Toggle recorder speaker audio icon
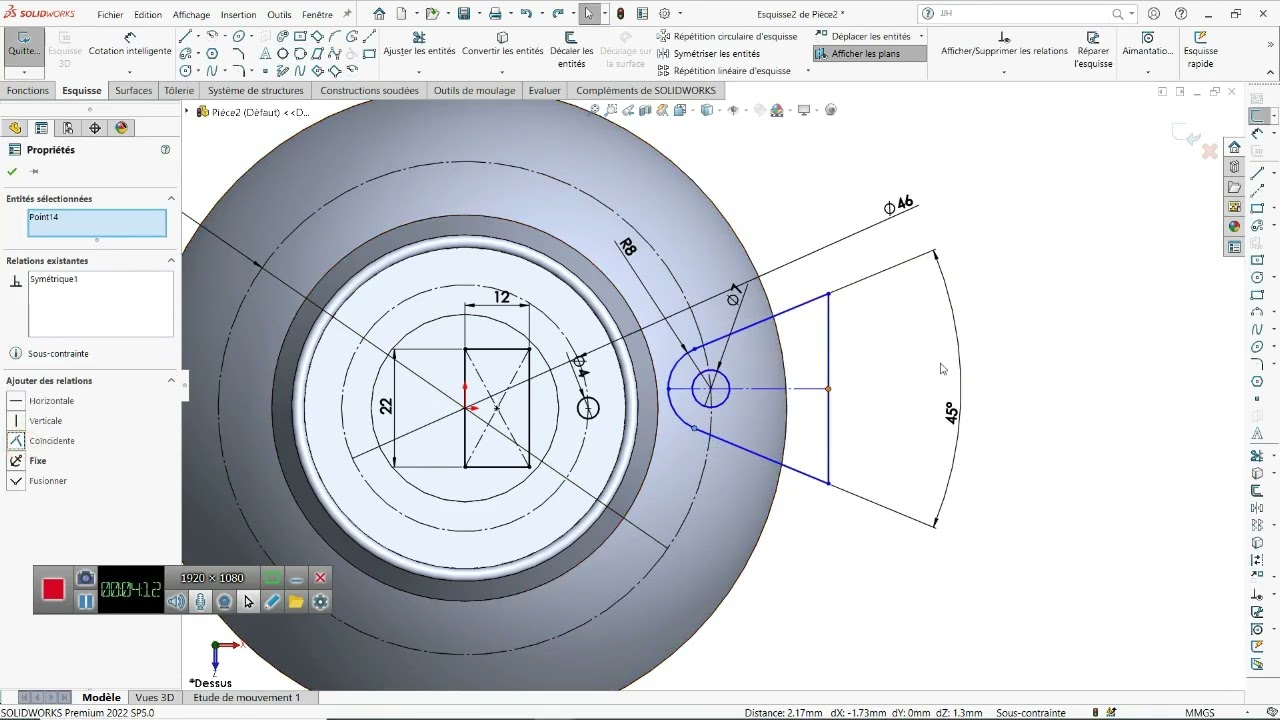 [176, 601]
